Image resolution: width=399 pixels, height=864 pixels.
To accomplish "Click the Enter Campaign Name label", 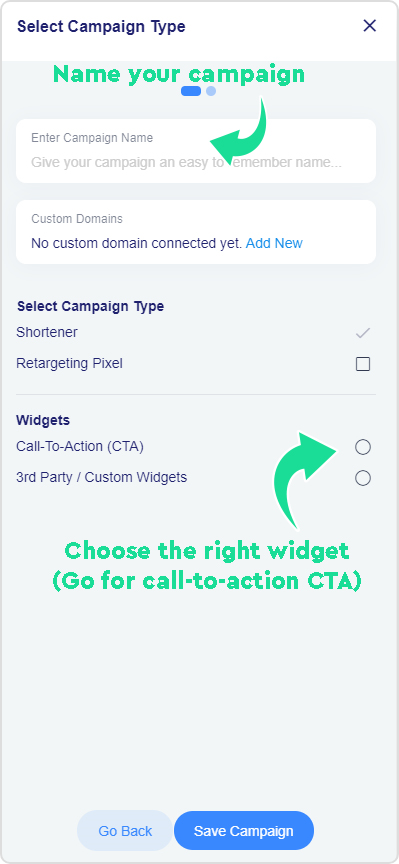I will point(92,138).
